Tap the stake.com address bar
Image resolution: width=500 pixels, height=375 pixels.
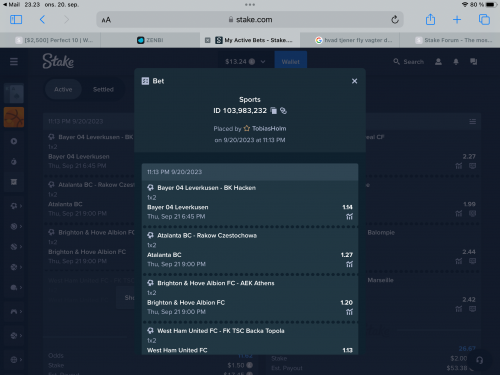250,20
